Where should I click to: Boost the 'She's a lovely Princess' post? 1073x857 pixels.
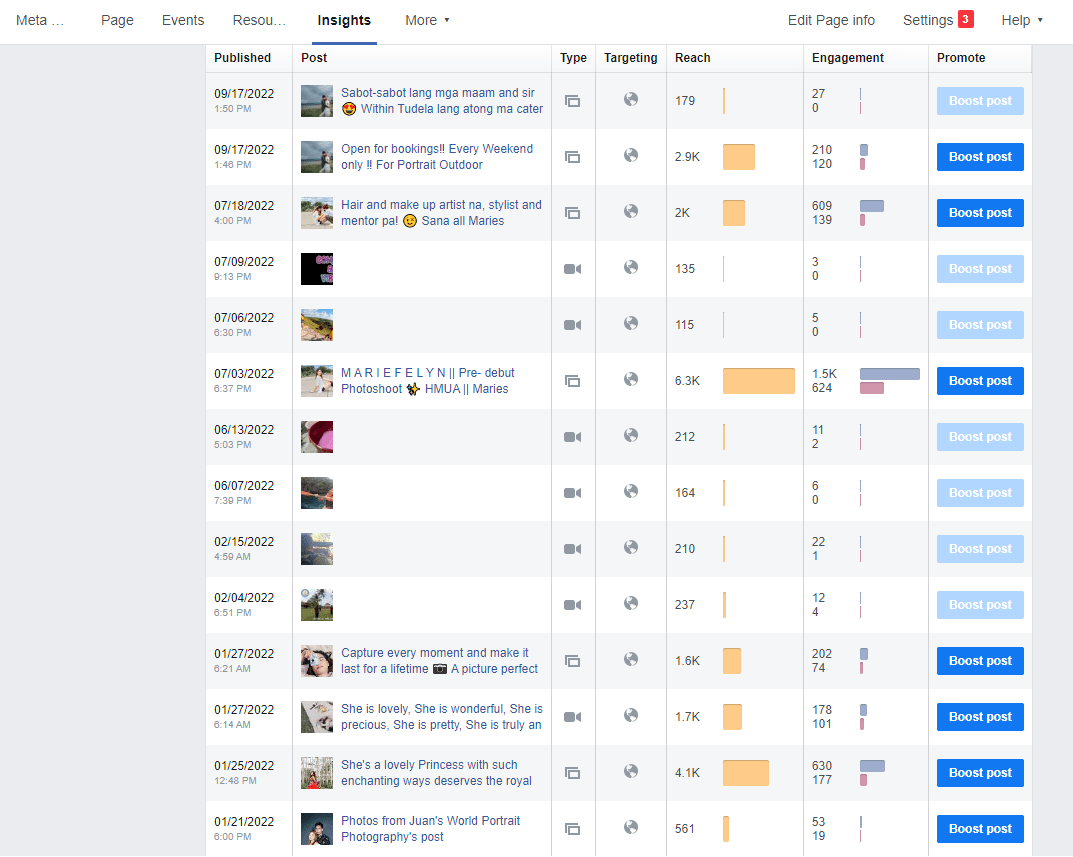980,773
